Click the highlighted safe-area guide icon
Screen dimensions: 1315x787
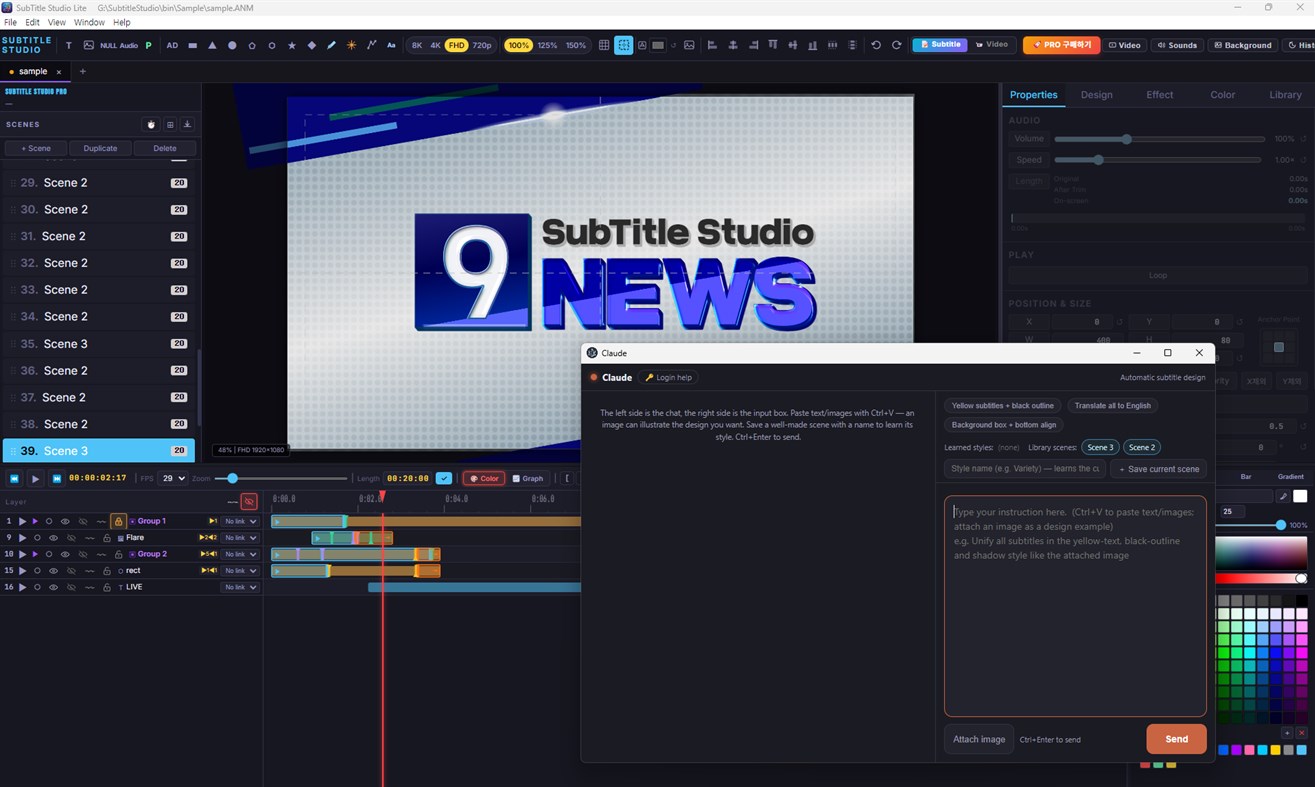(x=624, y=45)
